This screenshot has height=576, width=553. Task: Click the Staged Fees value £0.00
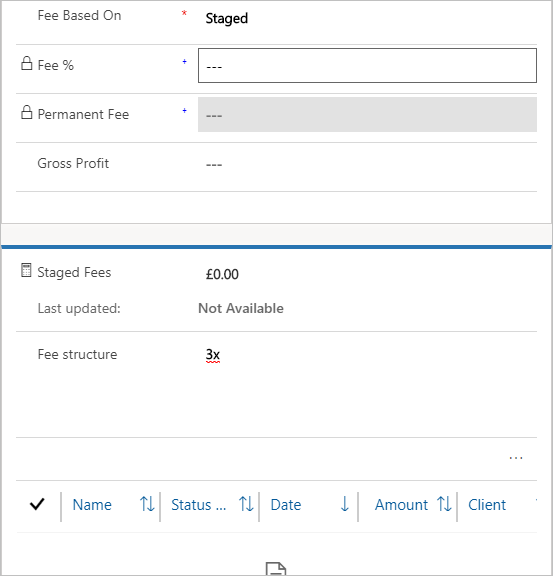(222, 274)
